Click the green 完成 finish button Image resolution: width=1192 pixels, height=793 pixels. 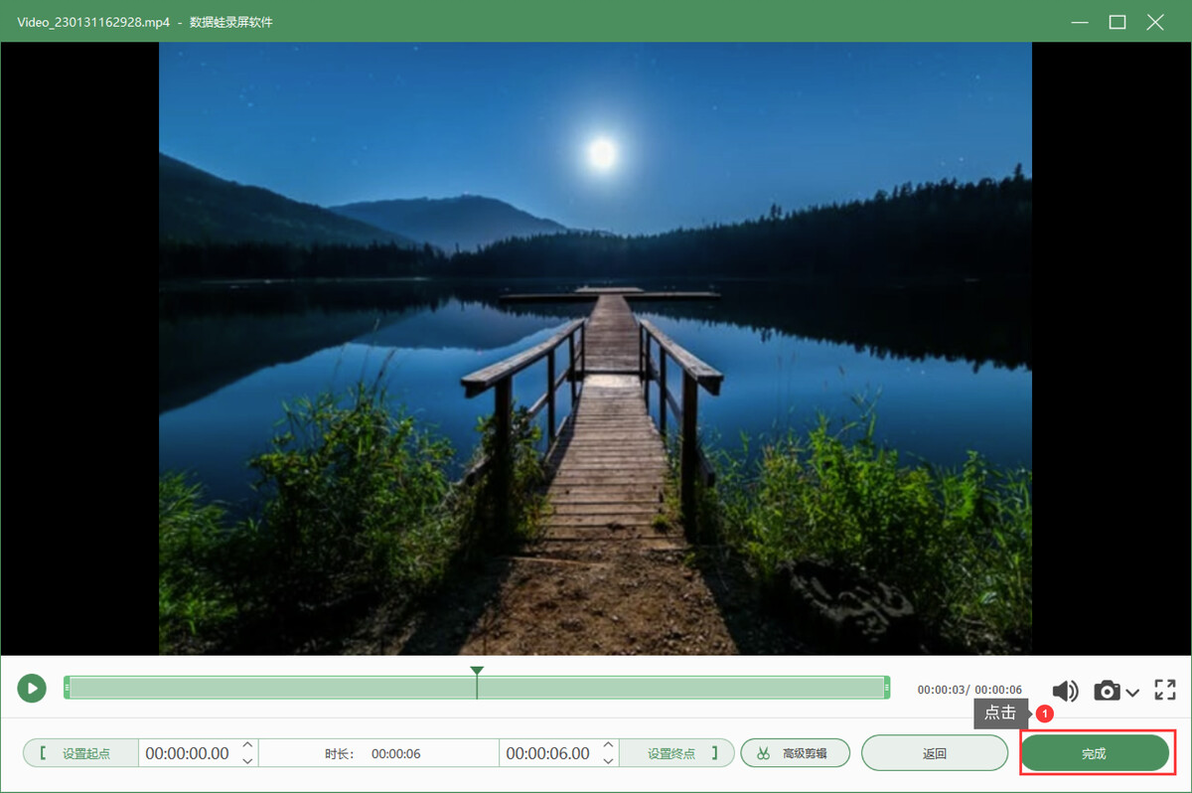click(x=1094, y=753)
